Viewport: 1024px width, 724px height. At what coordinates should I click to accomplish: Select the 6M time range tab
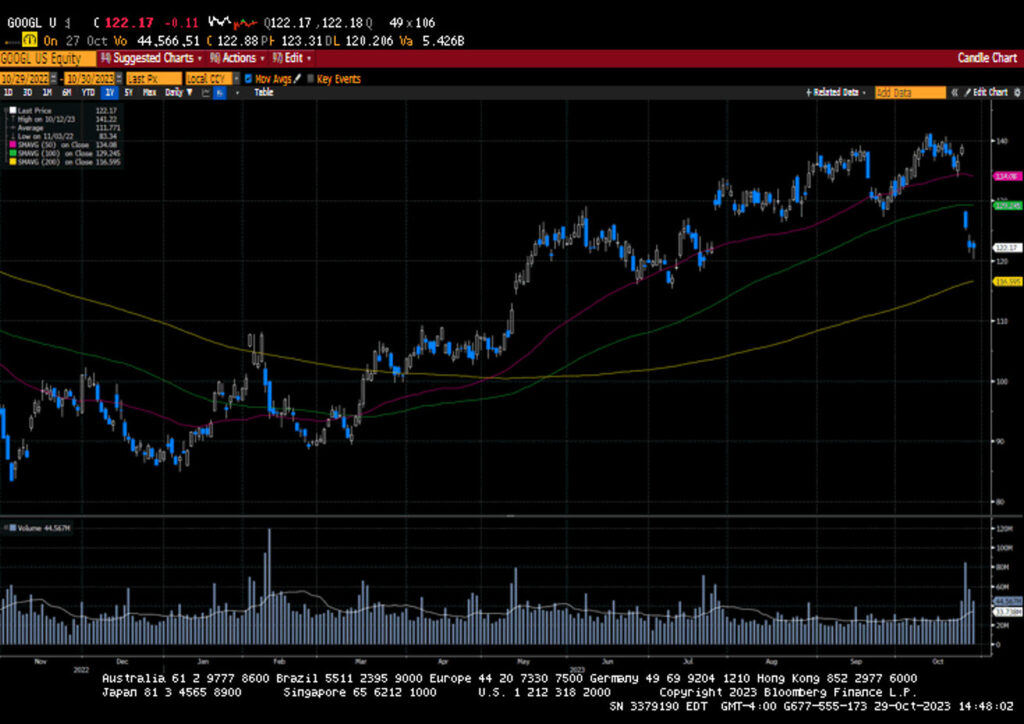pos(65,92)
